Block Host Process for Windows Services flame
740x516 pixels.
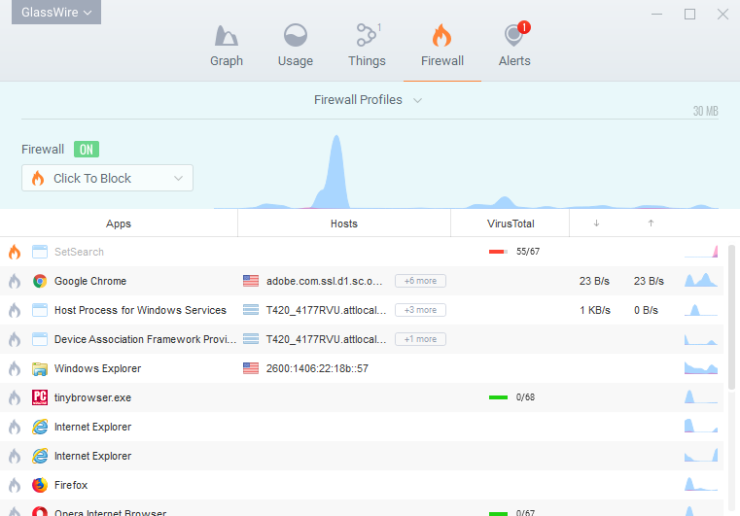pyautogui.click(x=15, y=310)
